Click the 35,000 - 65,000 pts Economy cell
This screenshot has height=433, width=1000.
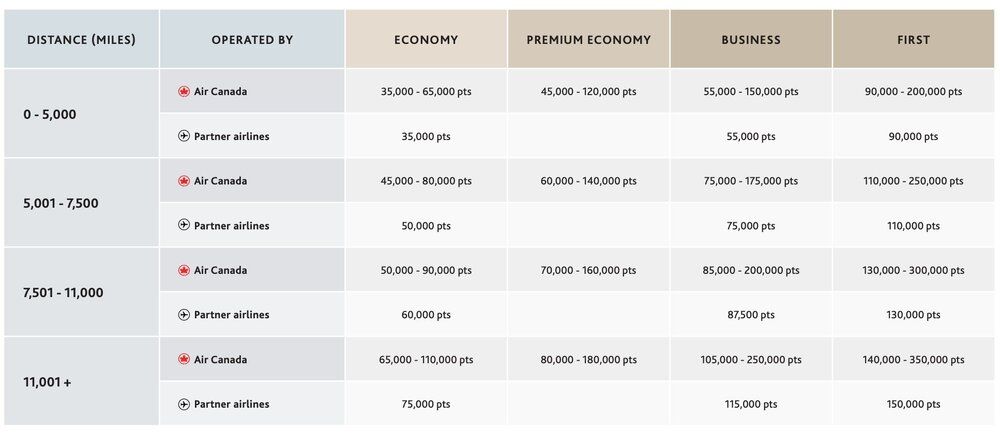point(426,91)
